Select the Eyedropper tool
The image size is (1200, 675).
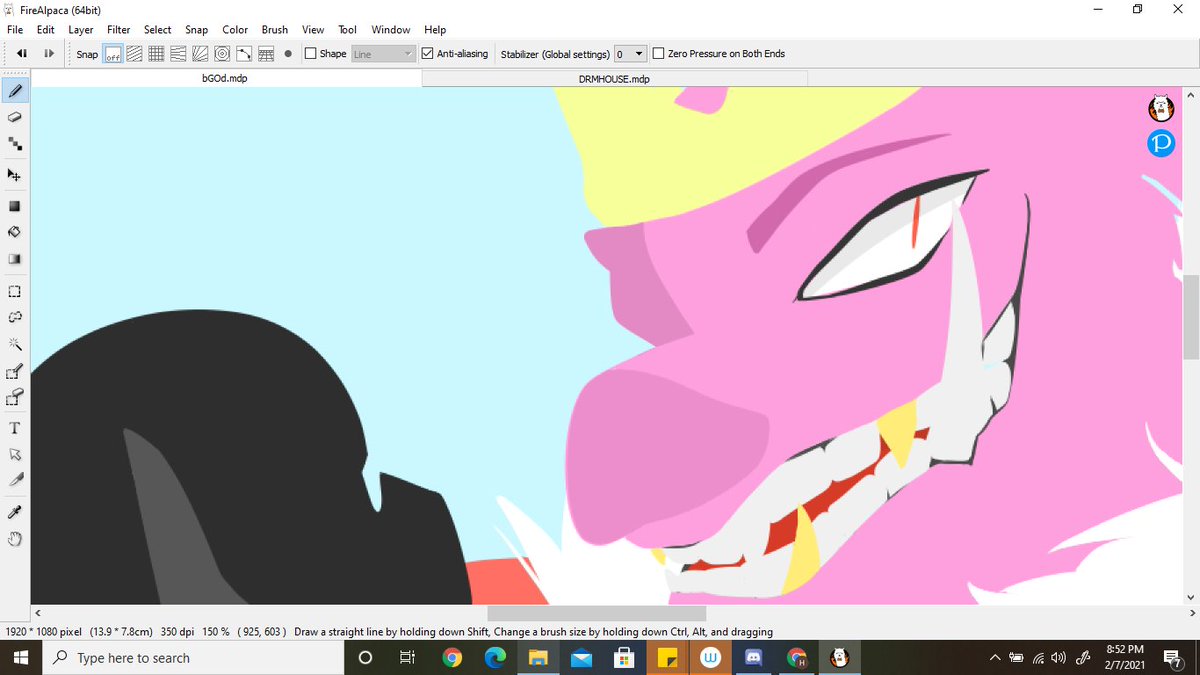15,512
